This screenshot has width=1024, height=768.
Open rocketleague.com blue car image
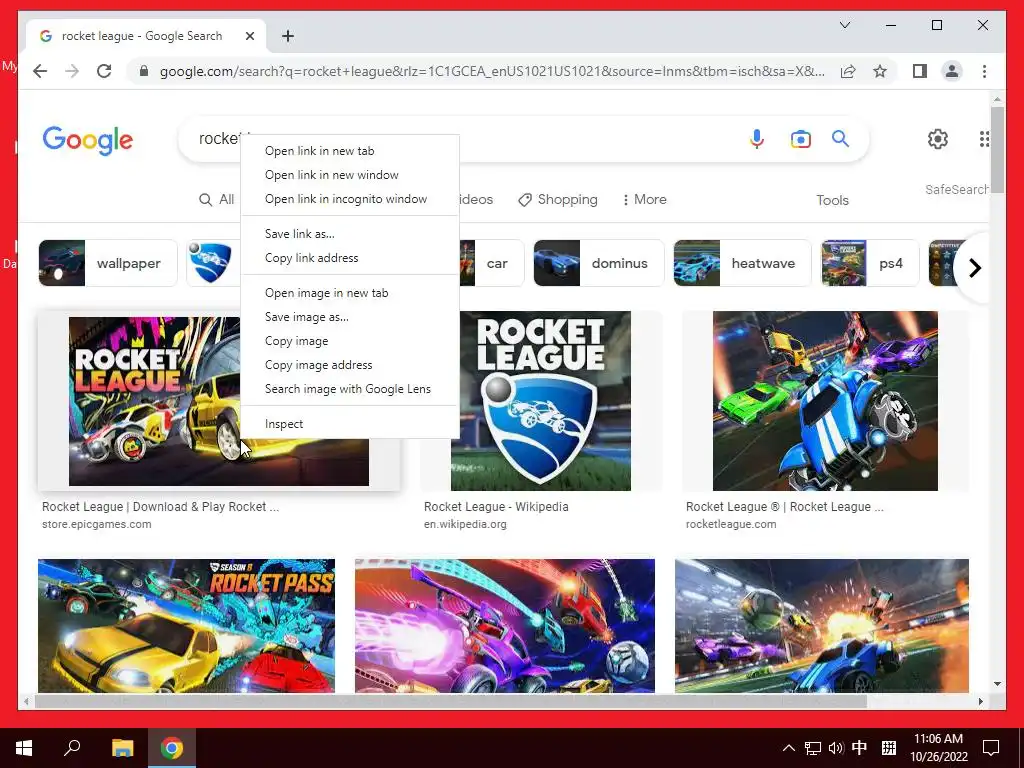(x=825, y=401)
